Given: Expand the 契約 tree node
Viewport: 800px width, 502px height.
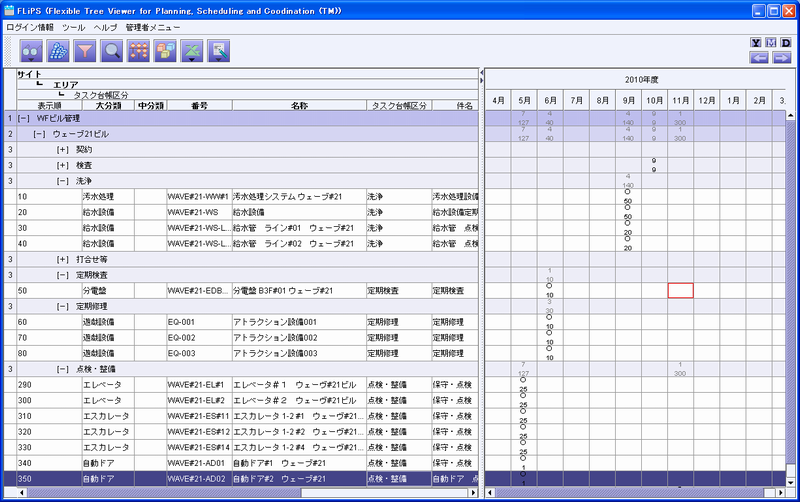Looking at the screenshot, I should point(63,150).
